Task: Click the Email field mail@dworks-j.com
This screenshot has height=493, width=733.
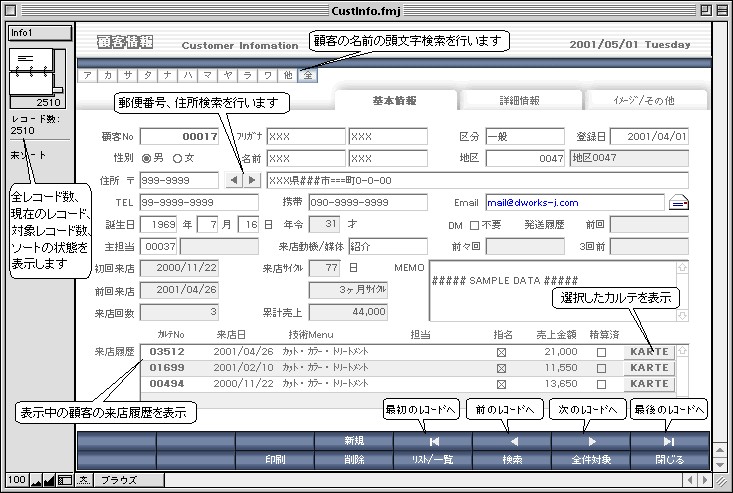Action: click(575, 203)
